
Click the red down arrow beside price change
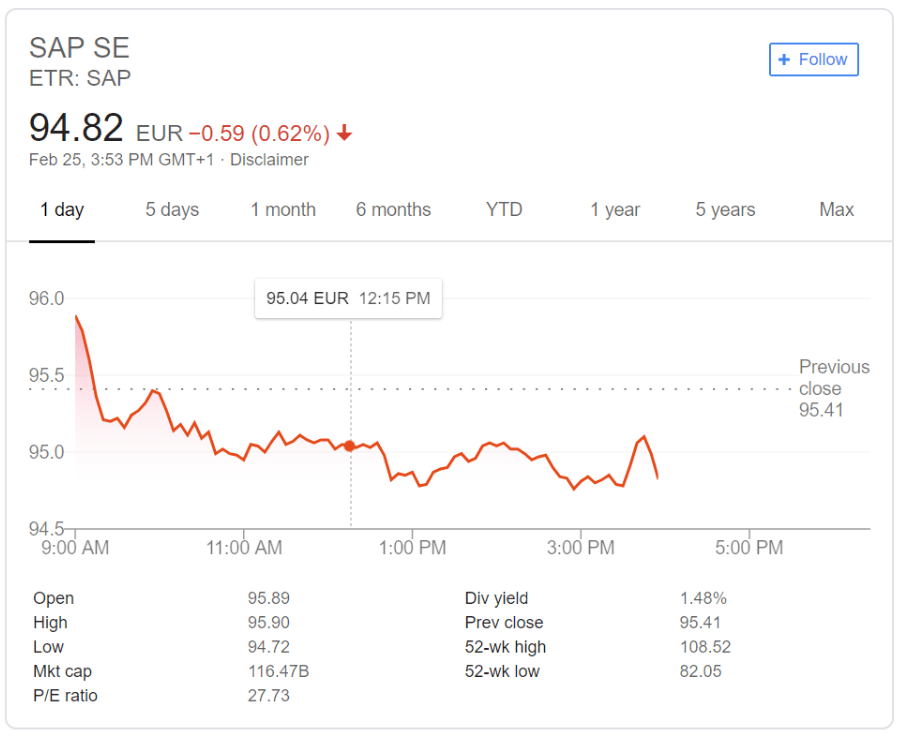pos(344,133)
